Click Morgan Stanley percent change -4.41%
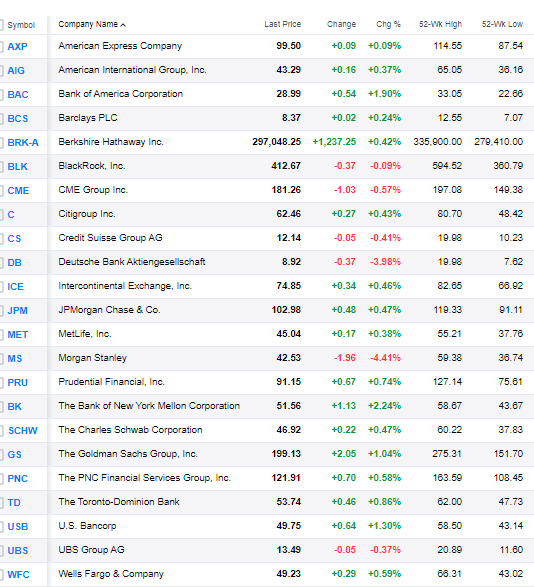The width and height of the screenshot is (534, 587). (x=385, y=358)
